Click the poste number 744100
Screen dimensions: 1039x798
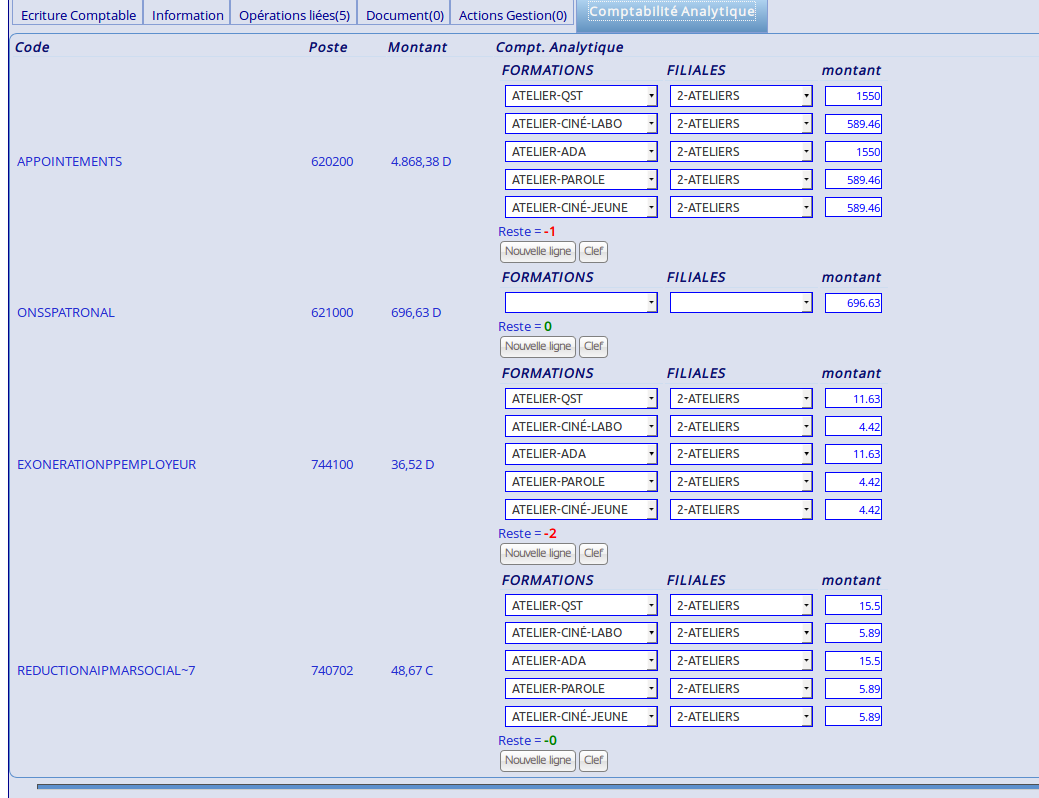(332, 464)
